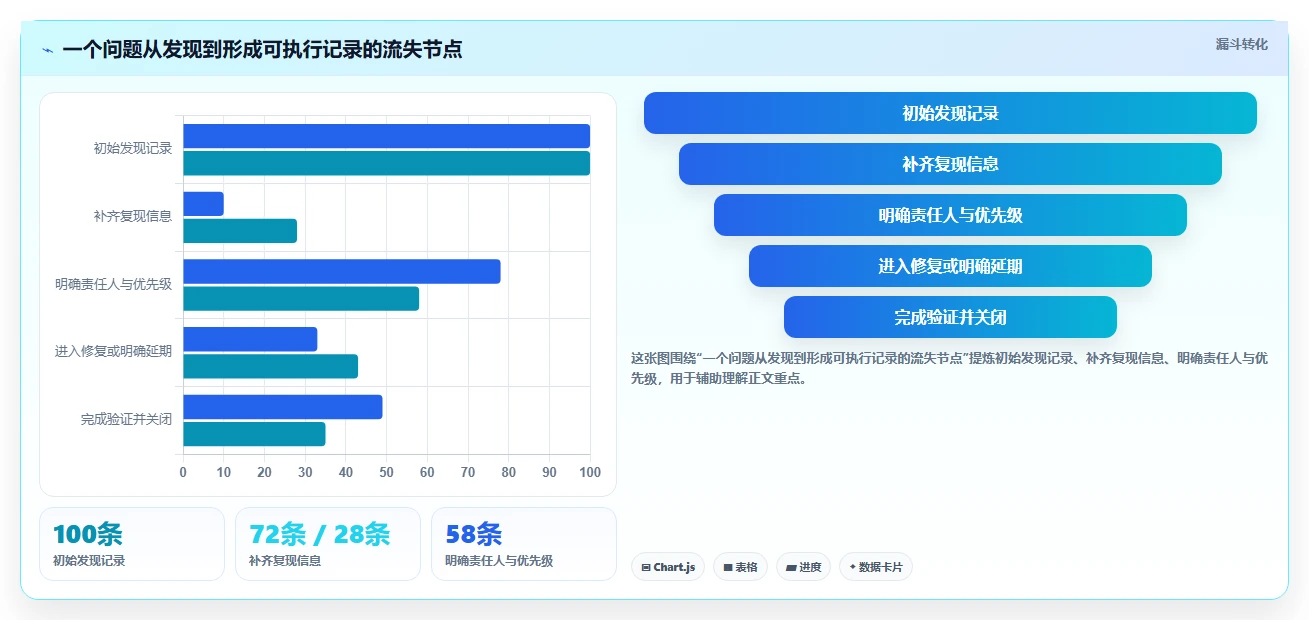Click the blue bar for 完成验证并关闭
This screenshot has height=620, width=1309.
coord(283,407)
